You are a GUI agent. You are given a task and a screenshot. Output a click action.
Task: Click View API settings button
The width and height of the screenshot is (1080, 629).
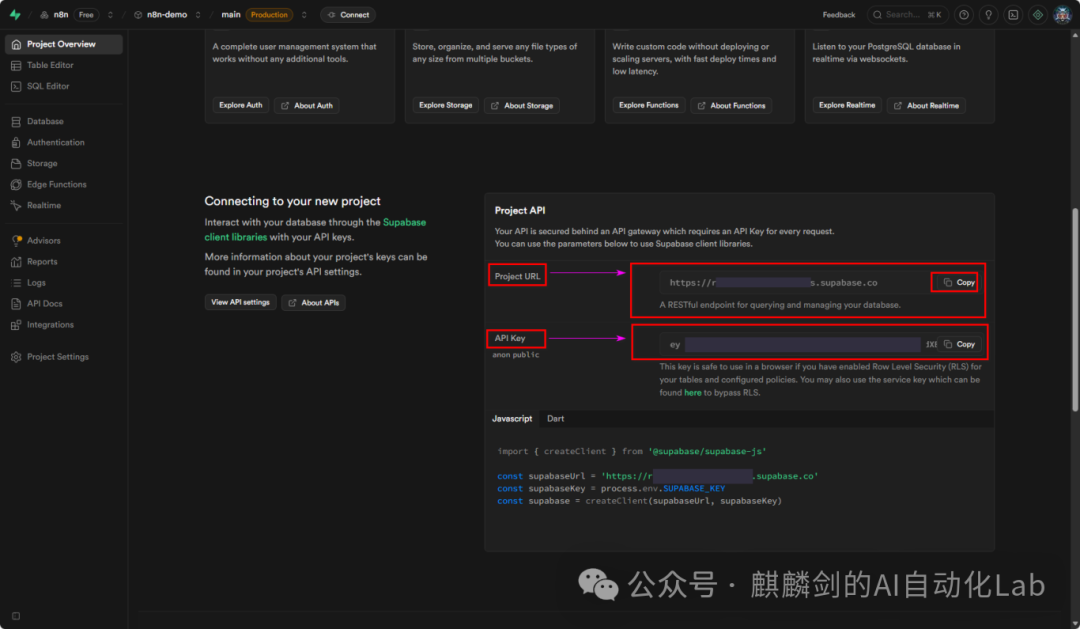[240, 302]
